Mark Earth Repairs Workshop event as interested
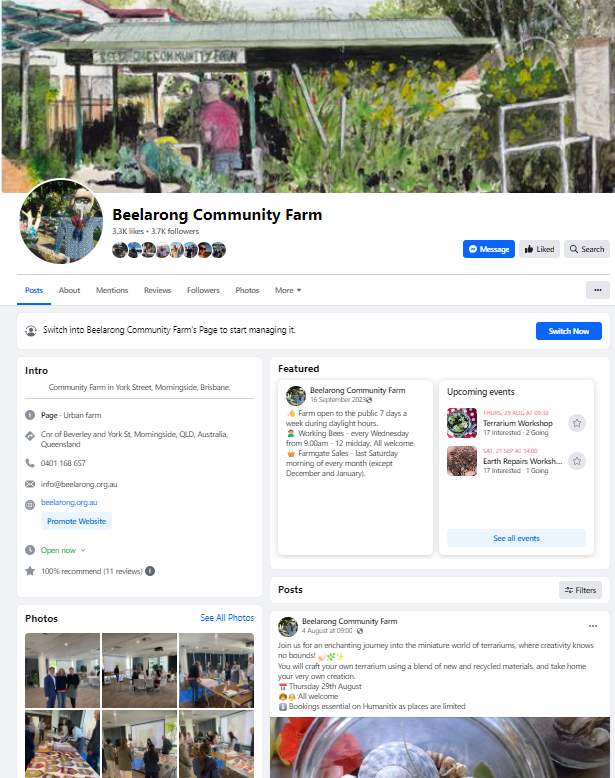 577,461
